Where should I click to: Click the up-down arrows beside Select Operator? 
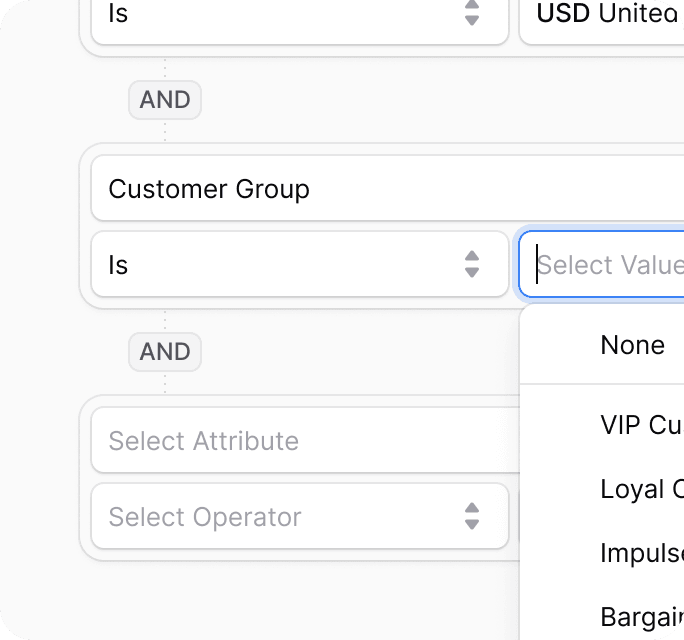click(x=472, y=517)
